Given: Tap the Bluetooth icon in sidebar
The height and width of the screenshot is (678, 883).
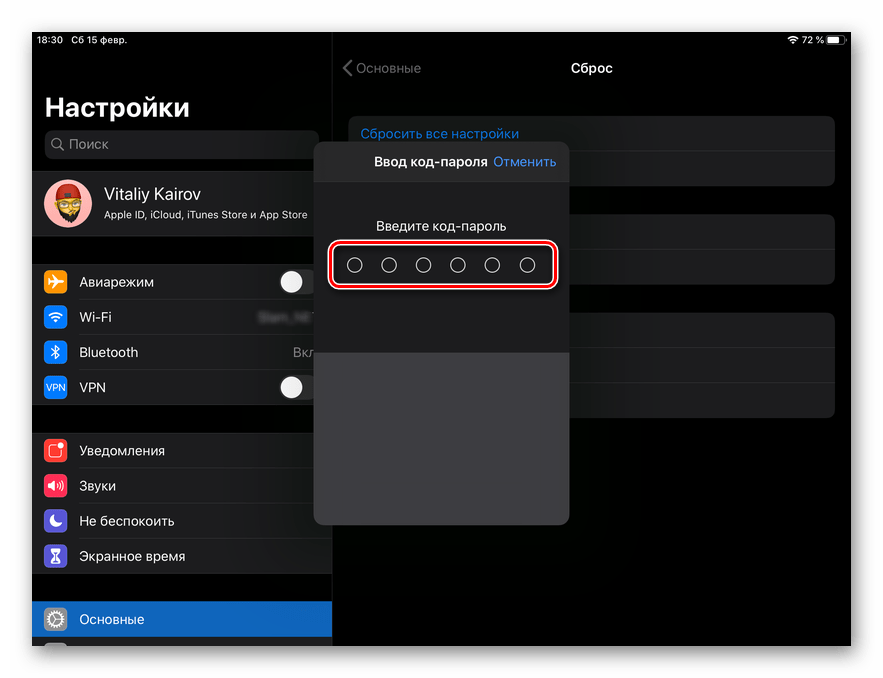Looking at the screenshot, I should pos(56,352).
